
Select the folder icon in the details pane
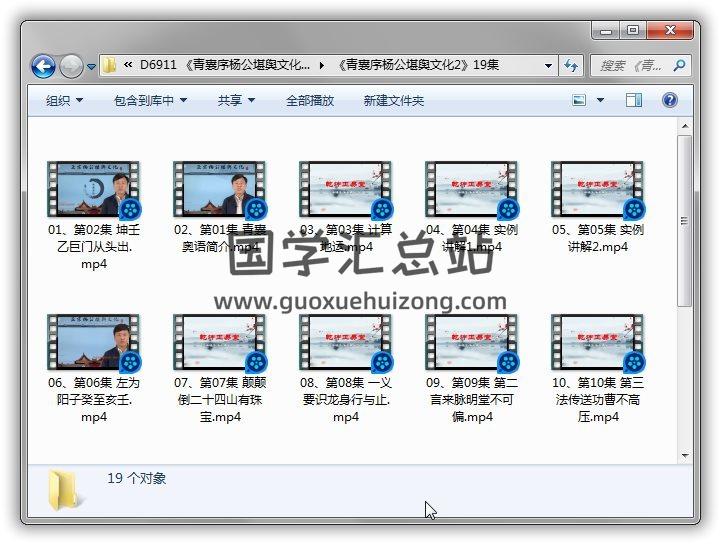63,489
